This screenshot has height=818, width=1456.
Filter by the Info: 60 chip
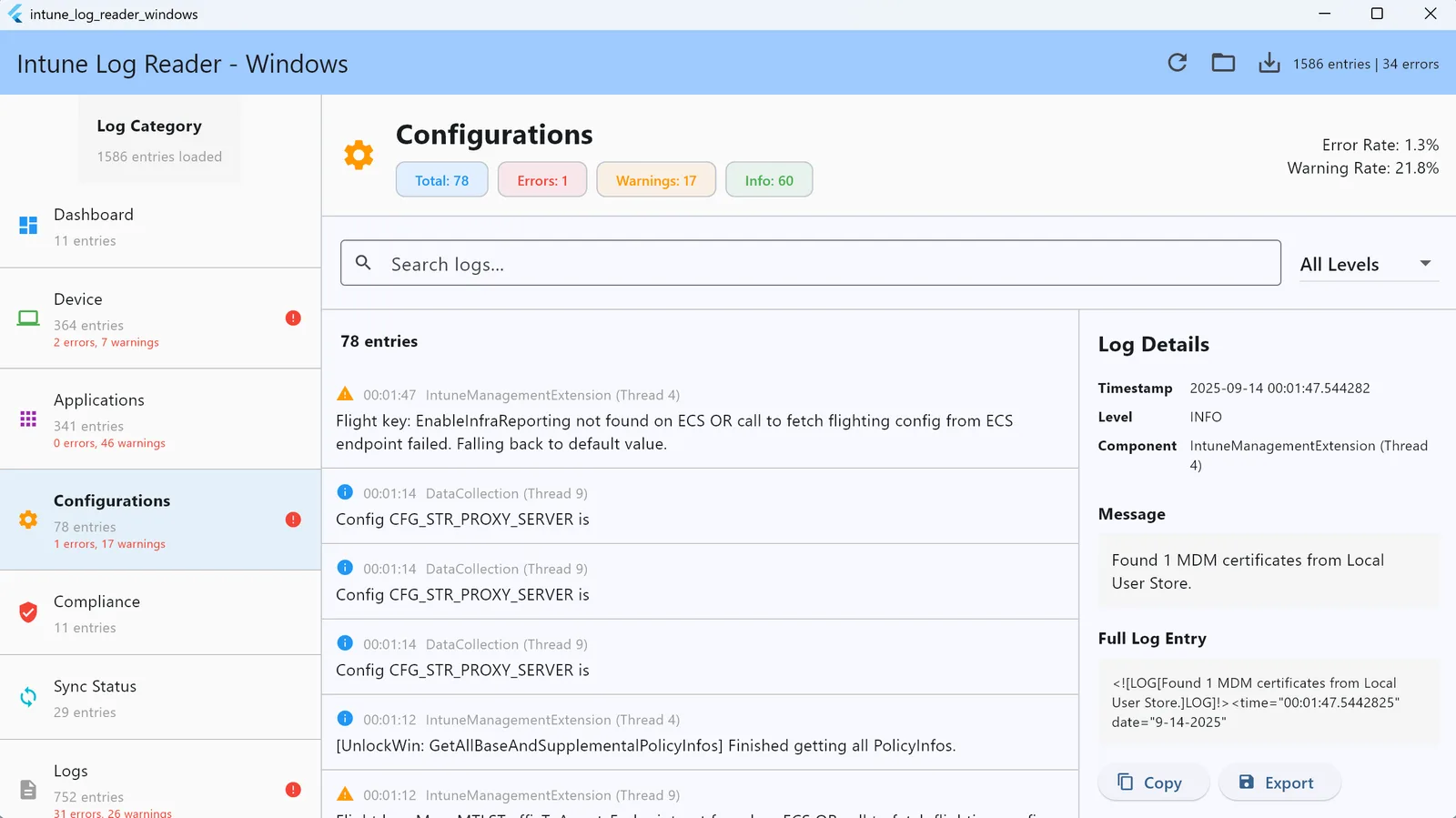click(769, 180)
